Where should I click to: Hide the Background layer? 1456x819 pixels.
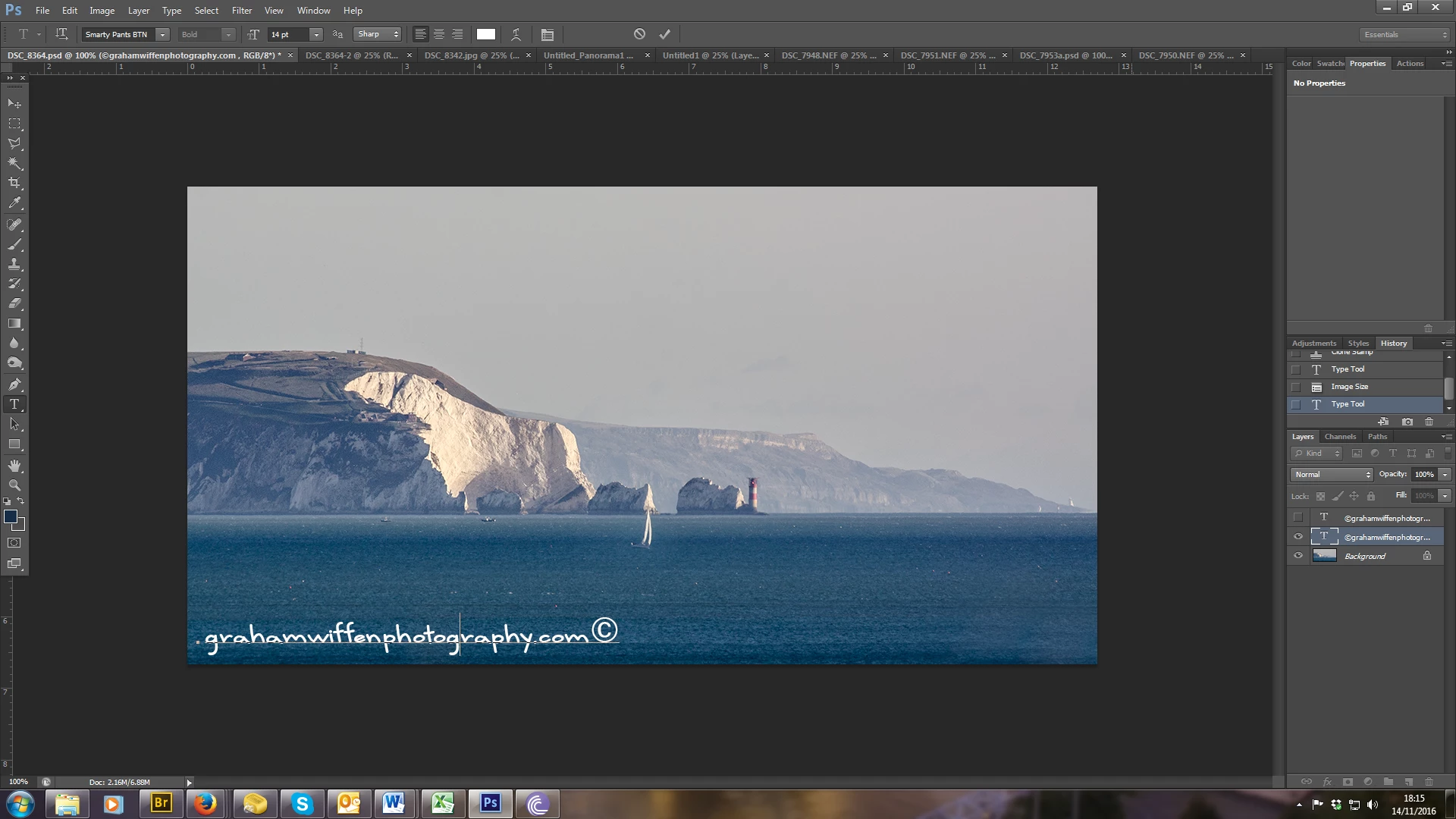coord(1298,556)
